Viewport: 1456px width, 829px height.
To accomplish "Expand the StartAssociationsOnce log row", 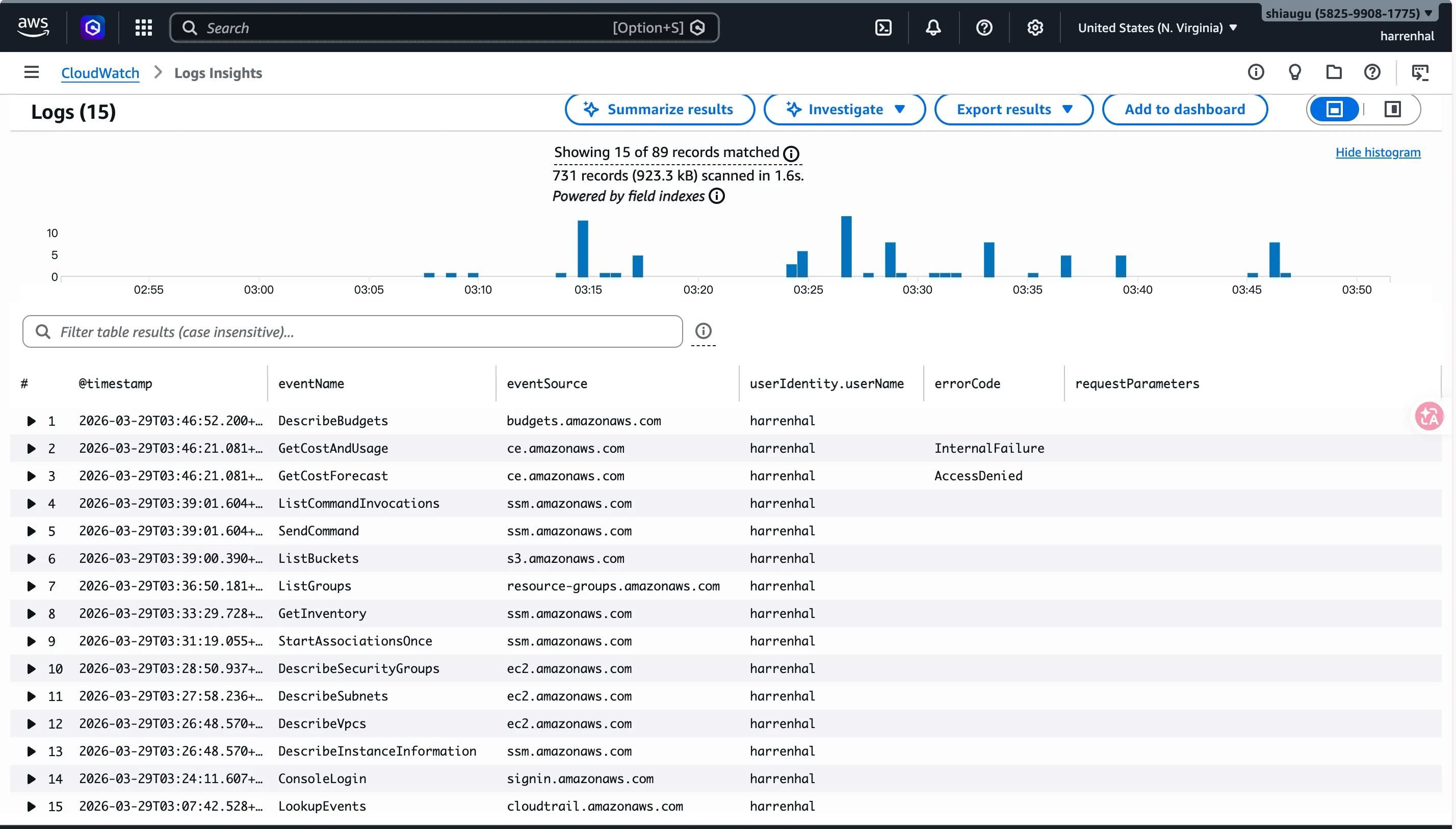I will click(31, 641).
